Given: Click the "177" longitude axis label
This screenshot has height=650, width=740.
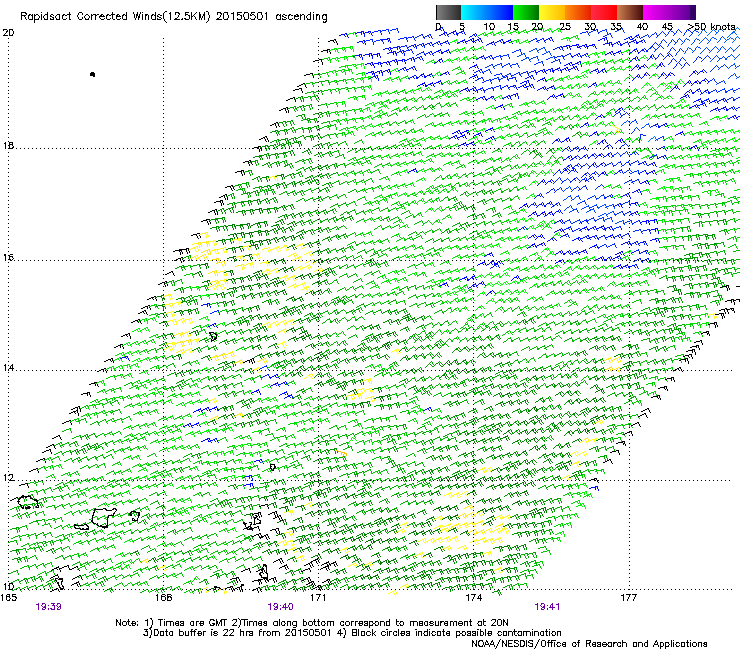Looking at the screenshot, I should click(628, 597).
